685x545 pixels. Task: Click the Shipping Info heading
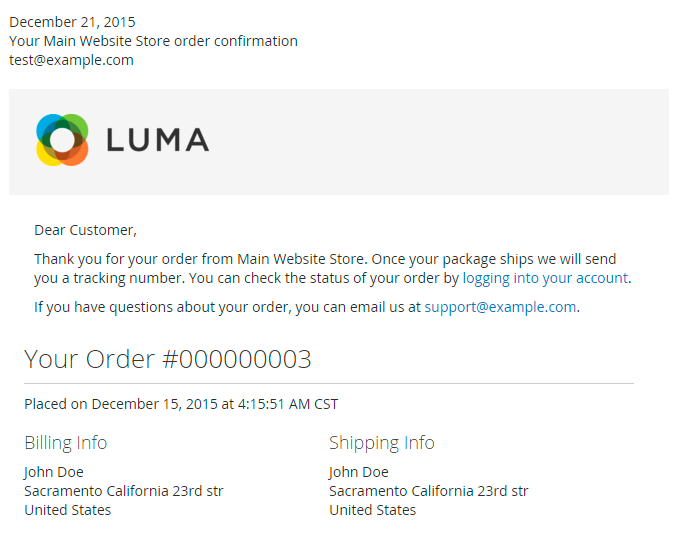tap(381, 442)
